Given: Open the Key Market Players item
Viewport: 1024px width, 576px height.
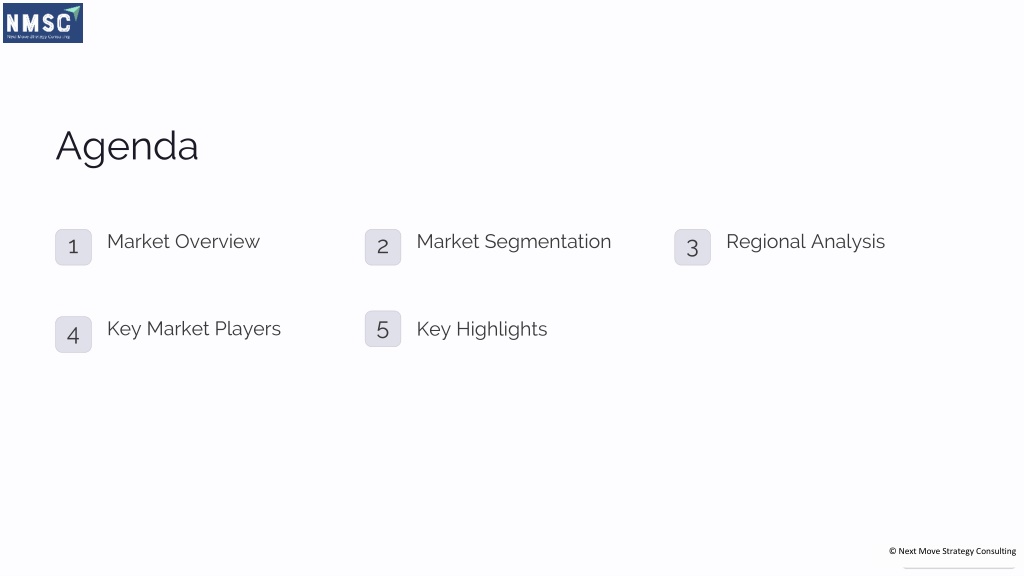Looking at the screenshot, I should (194, 329).
